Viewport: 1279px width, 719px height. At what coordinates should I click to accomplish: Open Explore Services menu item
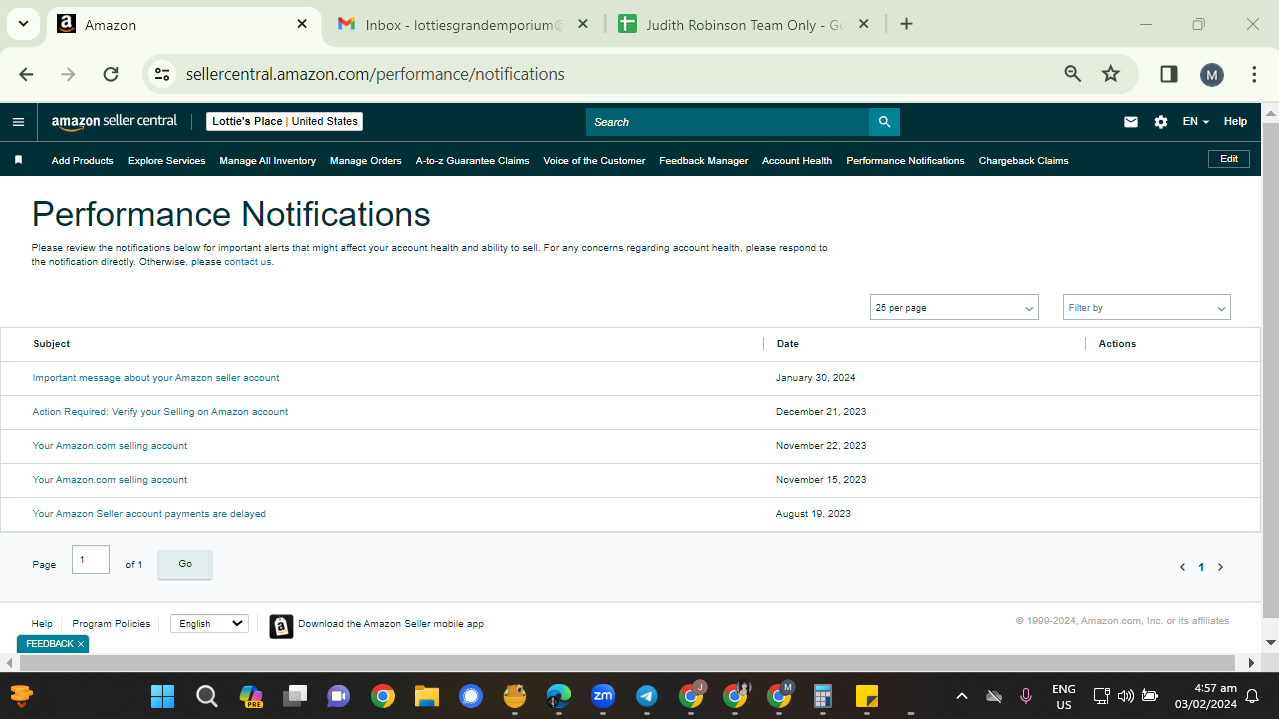166,160
